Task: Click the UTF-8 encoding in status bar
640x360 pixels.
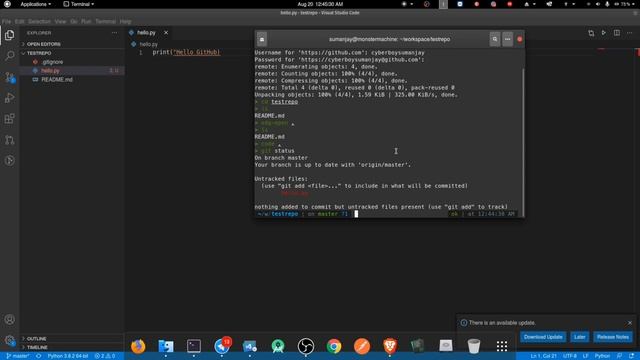Action: (x=570, y=356)
